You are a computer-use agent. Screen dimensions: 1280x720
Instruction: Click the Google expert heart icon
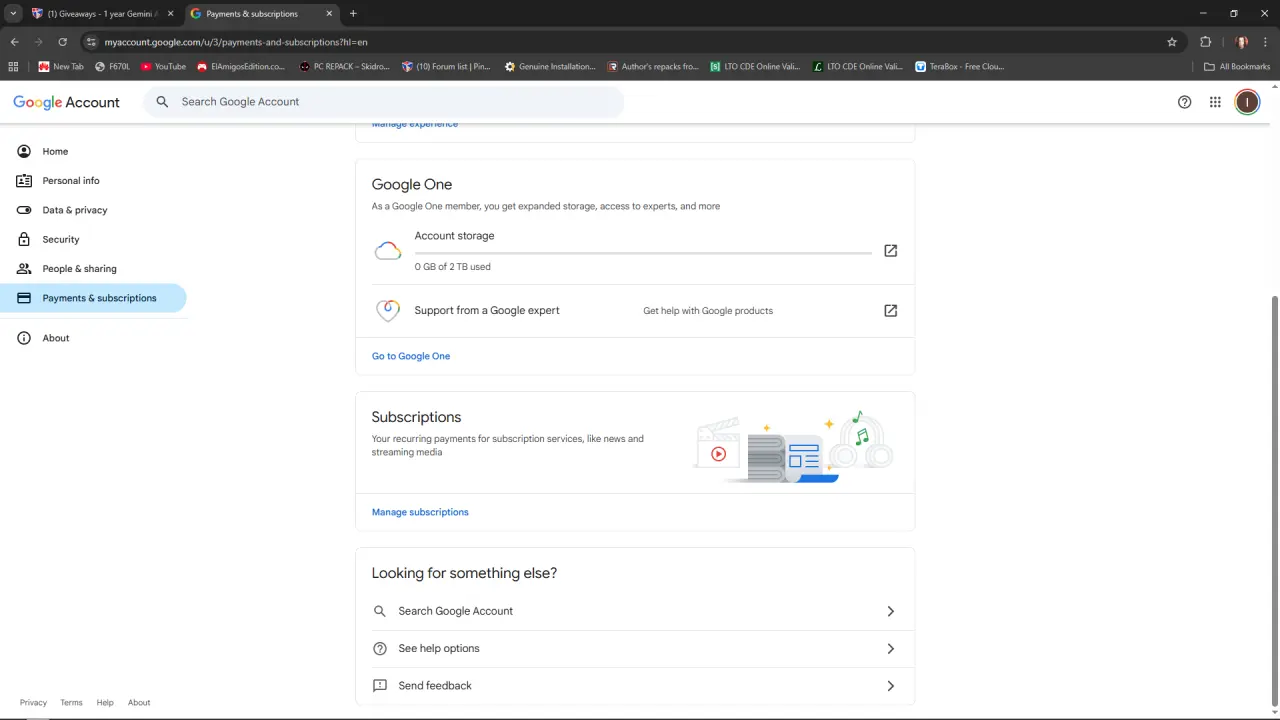tap(388, 311)
